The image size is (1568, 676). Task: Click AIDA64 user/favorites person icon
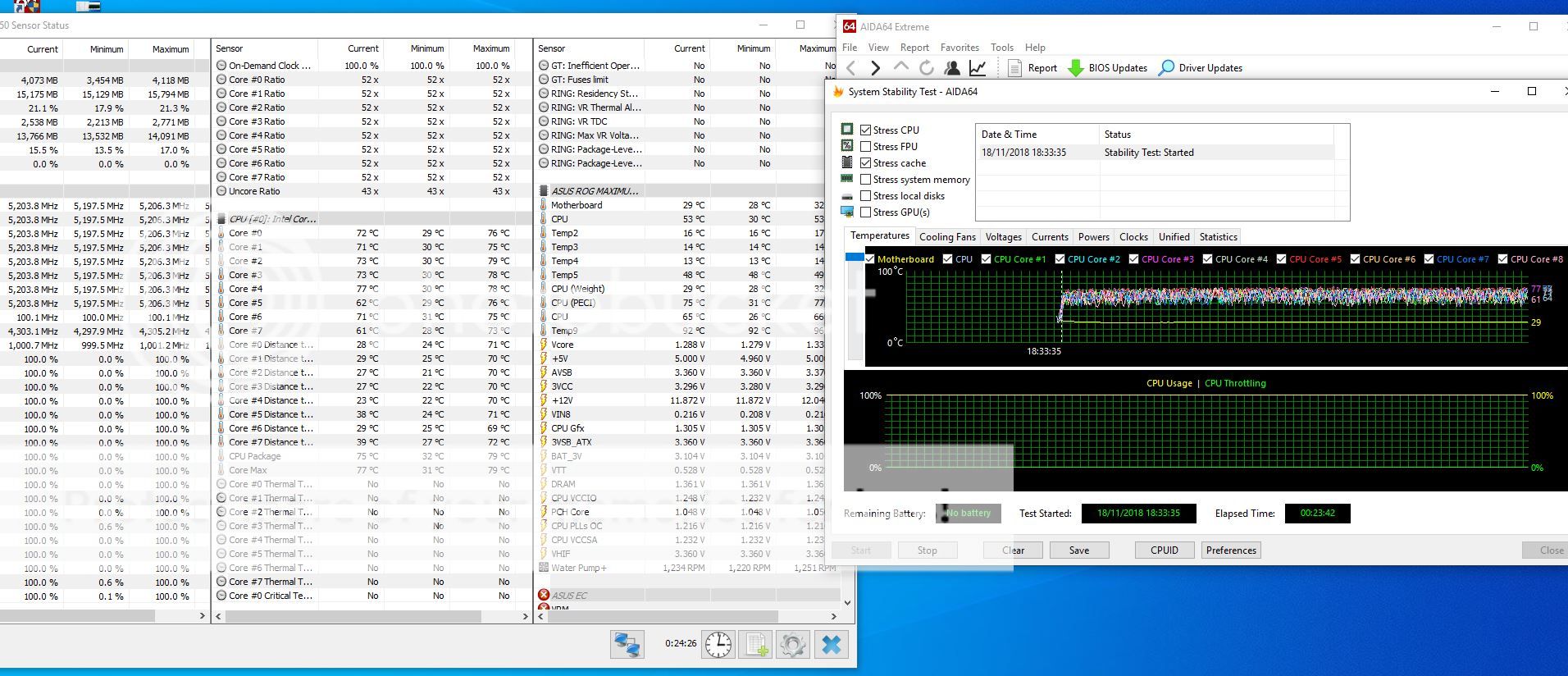[x=952, y=68]
